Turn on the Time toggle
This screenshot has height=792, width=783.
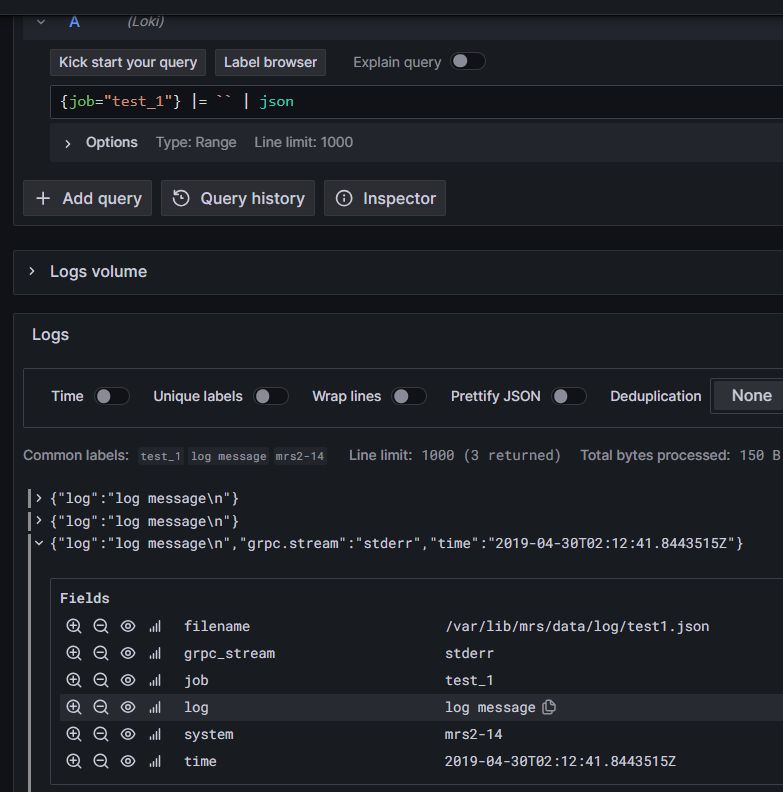(x=112, y=396)
